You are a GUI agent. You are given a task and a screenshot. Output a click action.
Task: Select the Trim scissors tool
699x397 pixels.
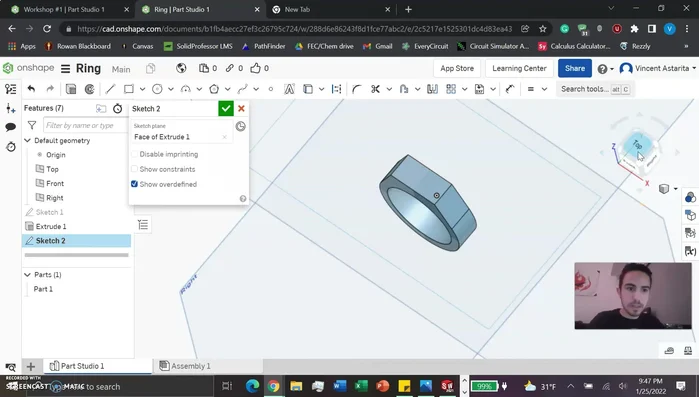[x=375, y=89]
